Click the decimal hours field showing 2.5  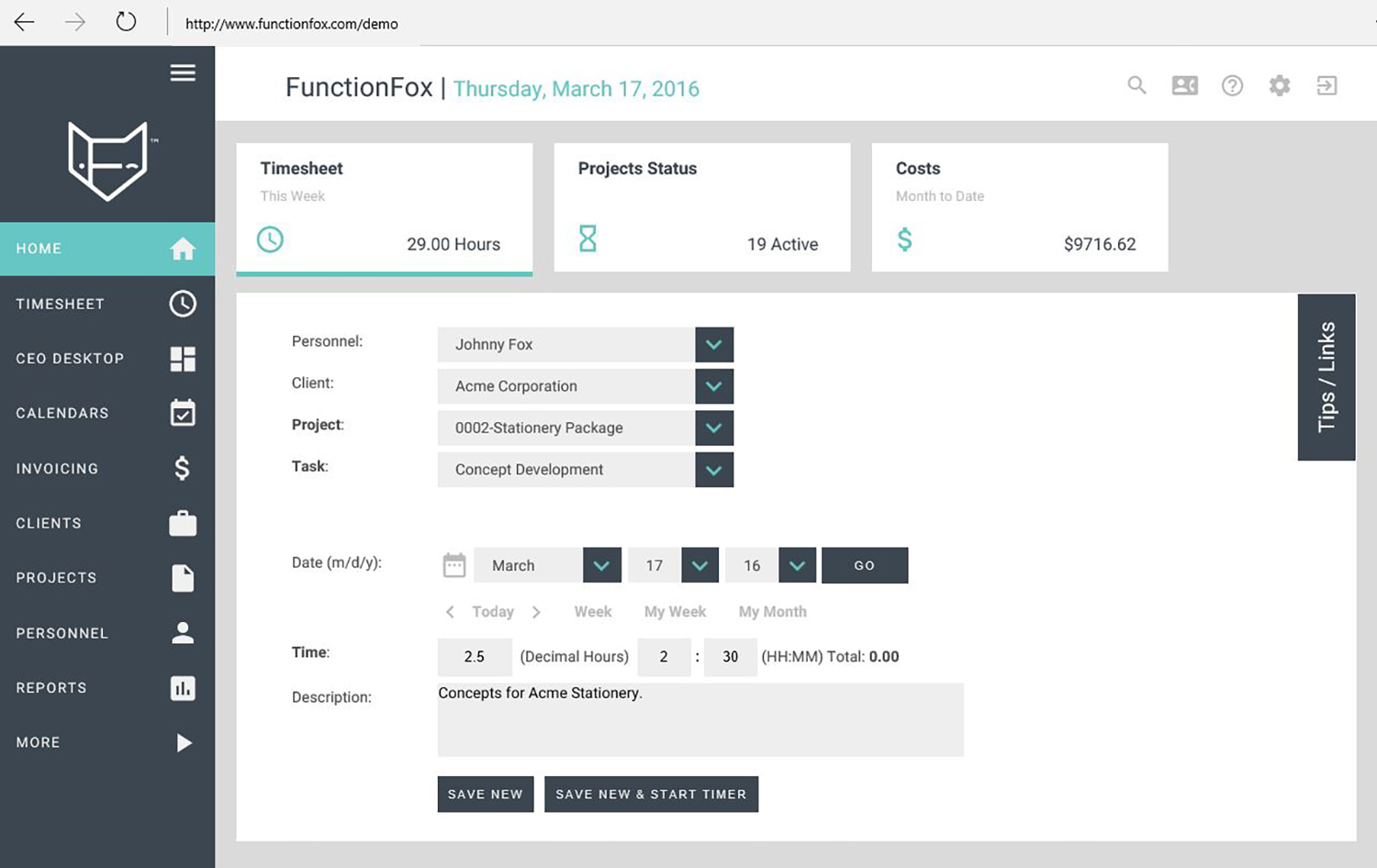[x=475, y=657]
